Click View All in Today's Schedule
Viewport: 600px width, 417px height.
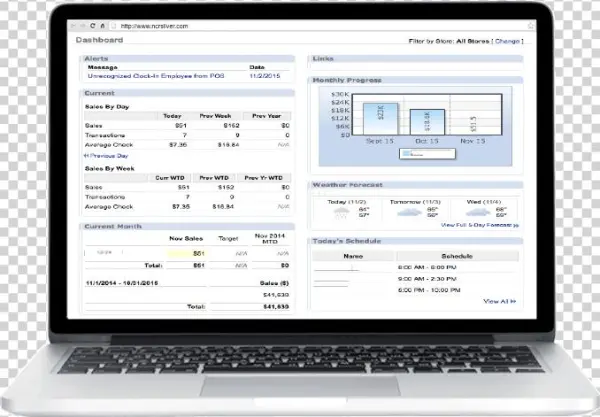(496, 300)
